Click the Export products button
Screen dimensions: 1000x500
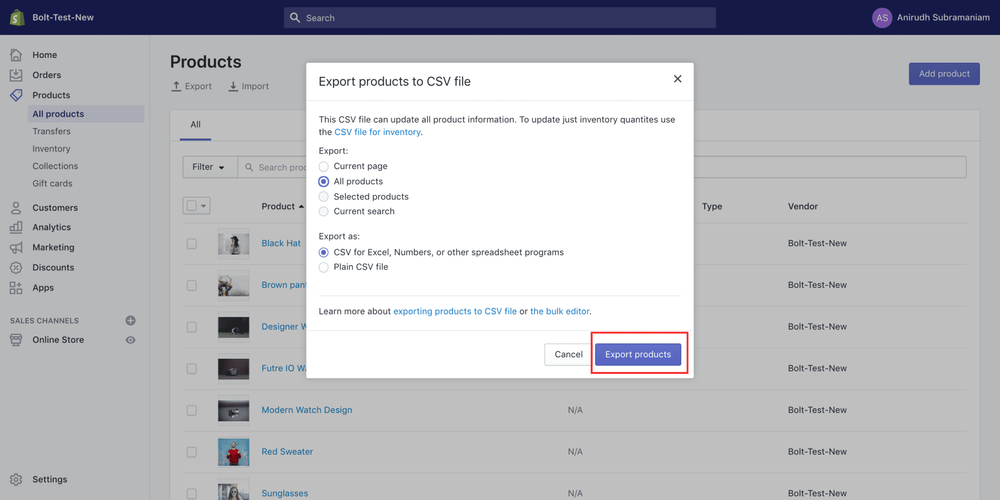(638, 355)
